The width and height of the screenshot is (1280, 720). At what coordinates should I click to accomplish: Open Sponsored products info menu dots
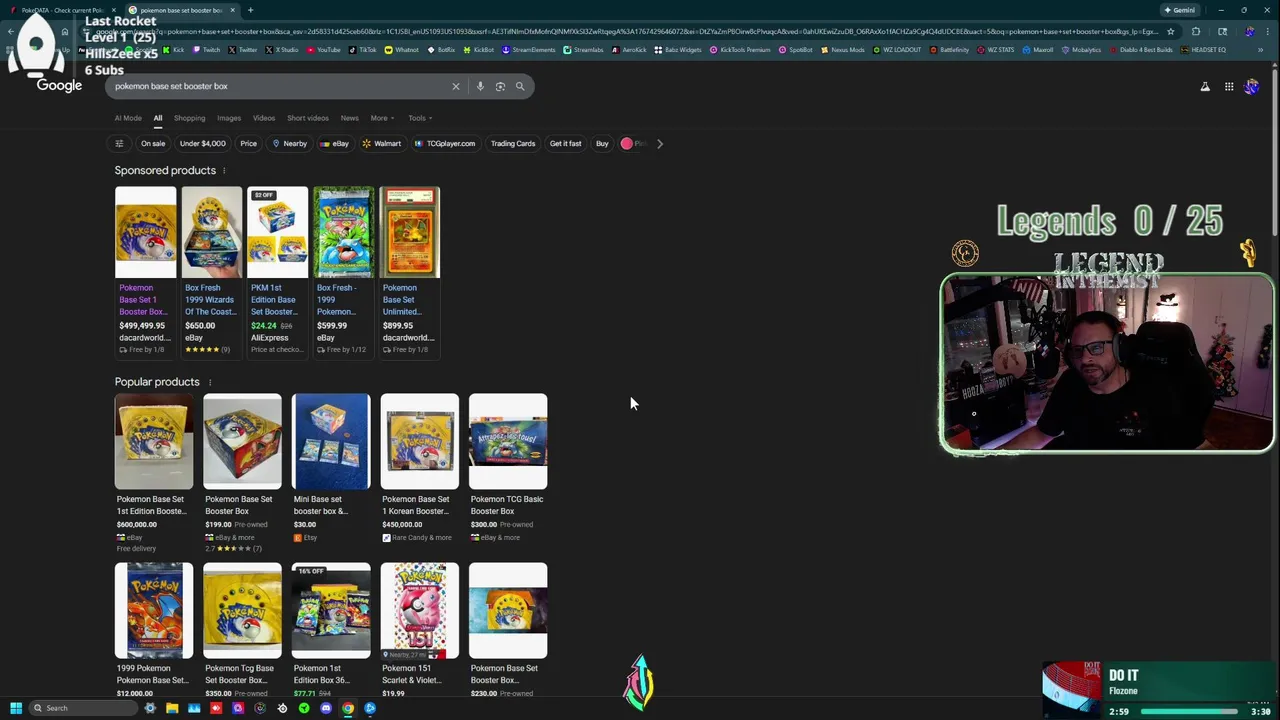[224, 171]
